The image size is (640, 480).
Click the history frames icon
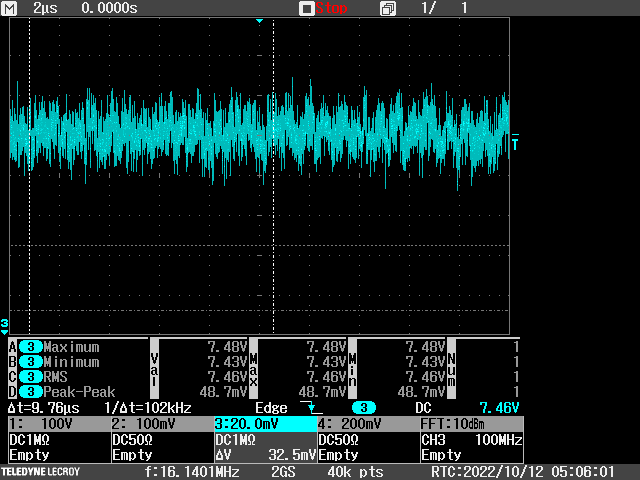(387, 8)
